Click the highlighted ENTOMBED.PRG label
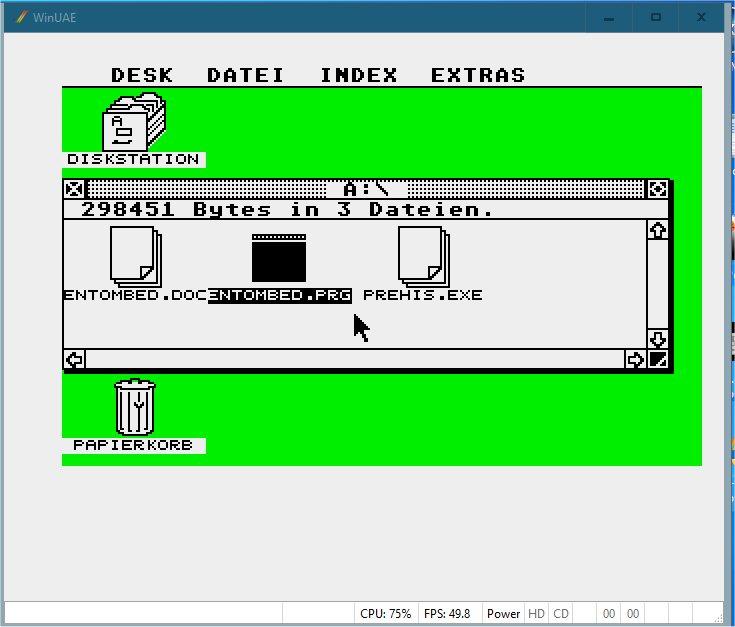Viewport: 735px width, 627px height. coord(280,295)
